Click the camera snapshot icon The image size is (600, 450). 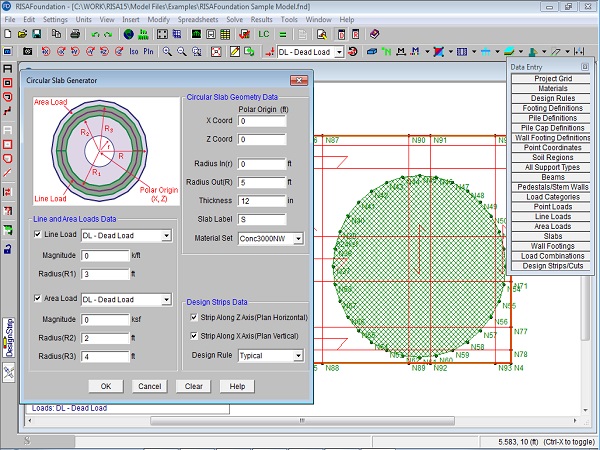point(27,51)
